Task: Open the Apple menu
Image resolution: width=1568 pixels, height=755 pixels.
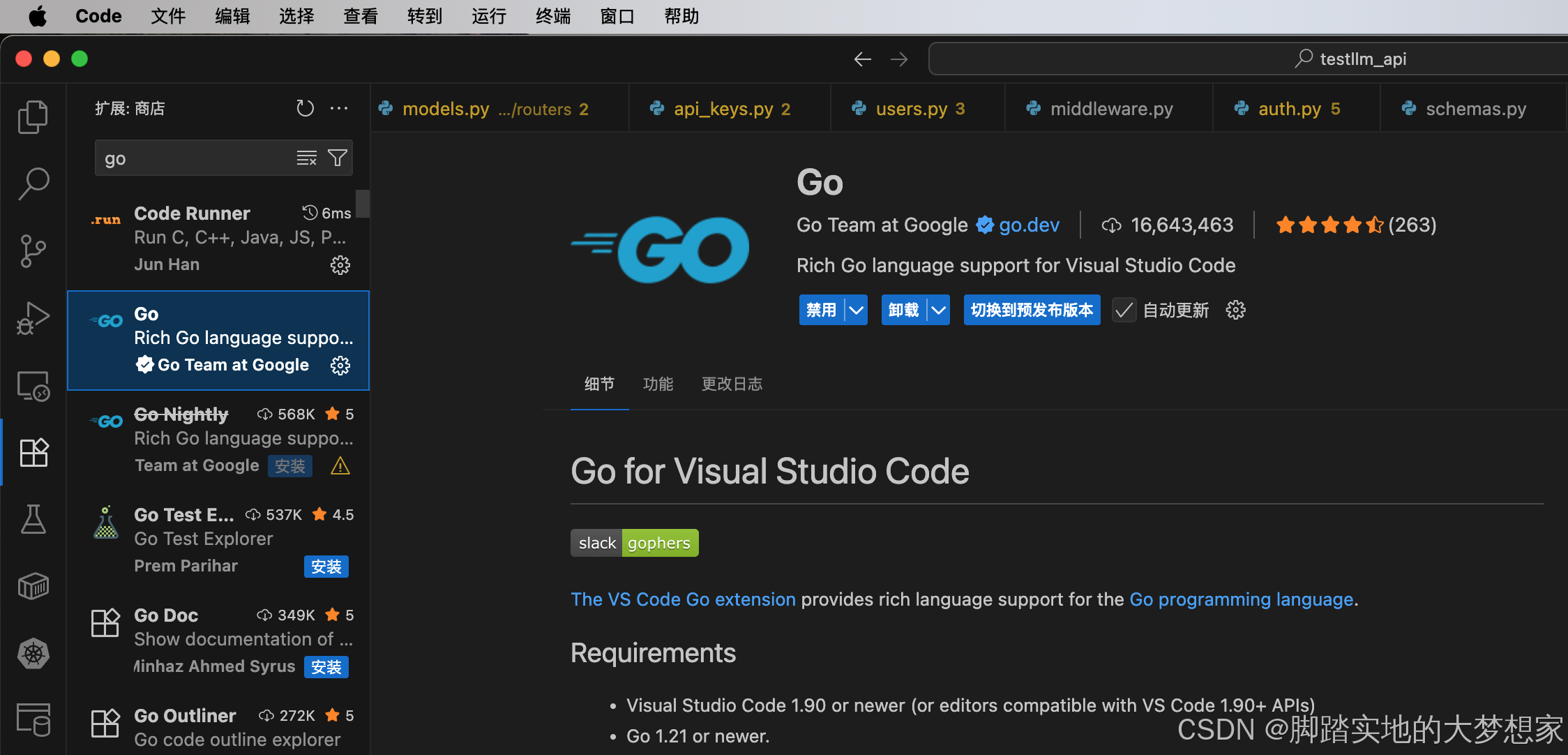Action: point(37,16)
